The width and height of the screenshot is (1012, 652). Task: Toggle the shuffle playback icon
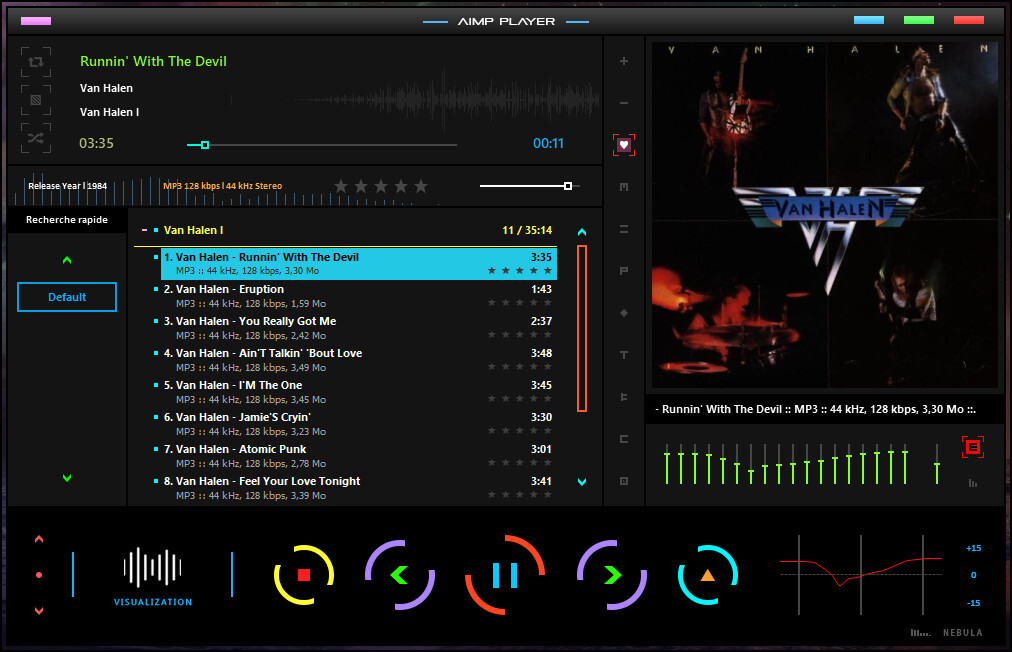pyautogui.click(x=36, y=138)
